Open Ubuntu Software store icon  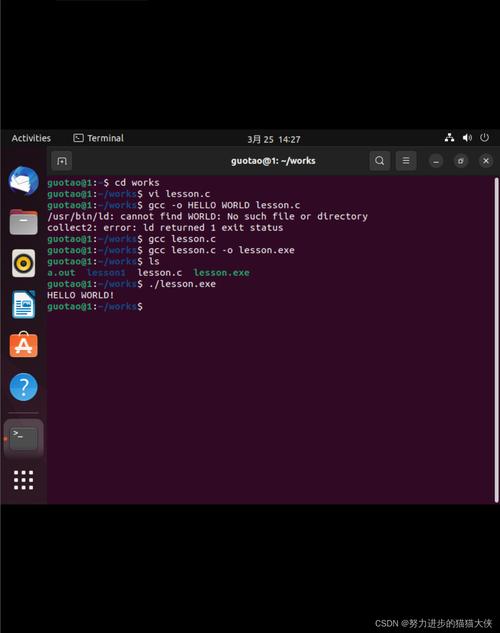pos(23,345)
